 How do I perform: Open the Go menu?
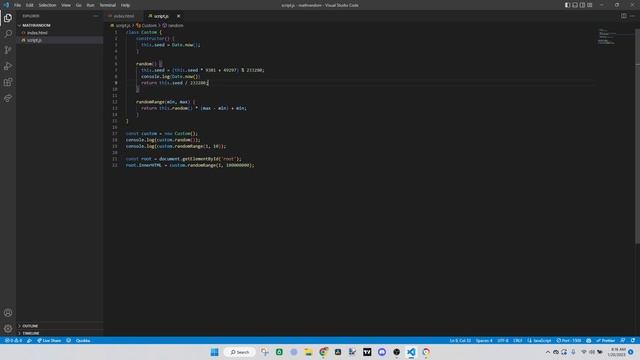pyautogui.click(x=78, y=5)
